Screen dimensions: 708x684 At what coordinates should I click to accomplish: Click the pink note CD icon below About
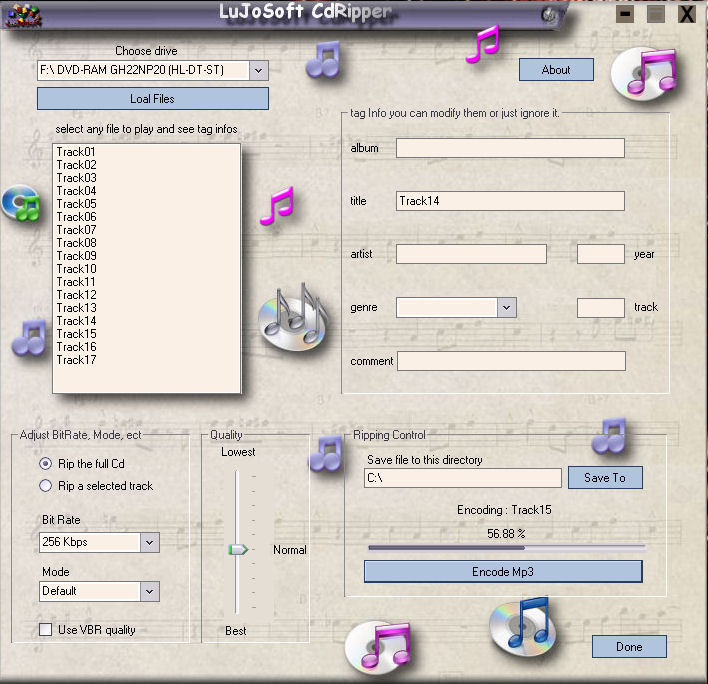click(644, 73)
